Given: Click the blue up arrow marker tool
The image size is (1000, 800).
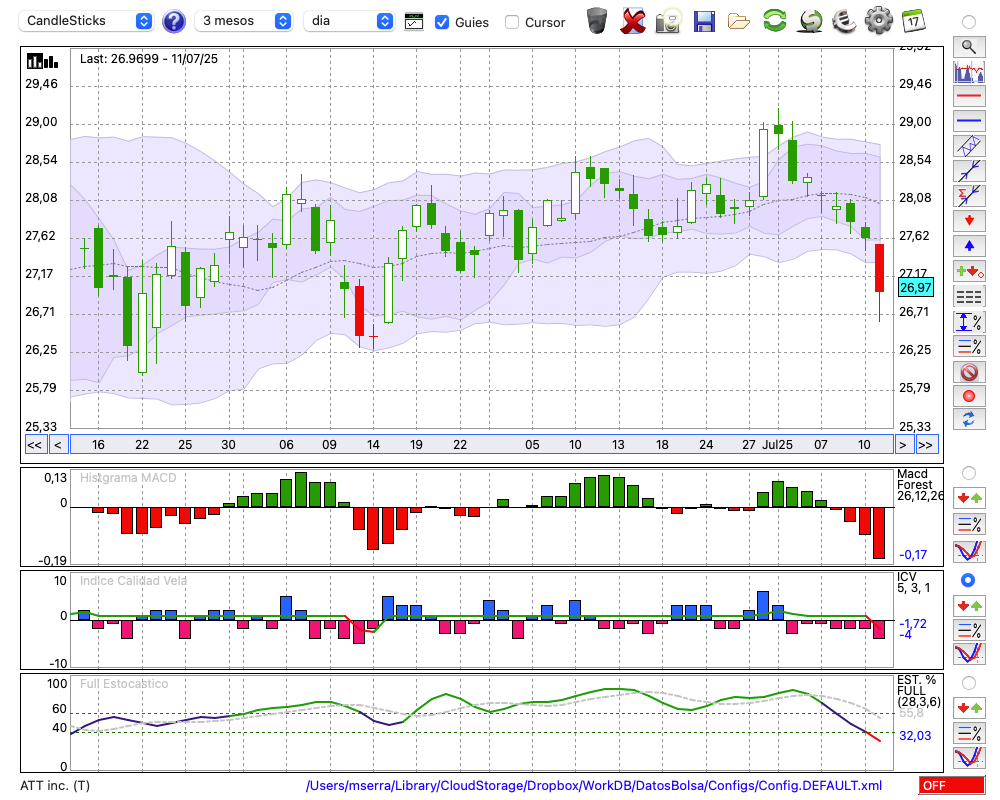Looking at the screenshot, I should [969, 246].
